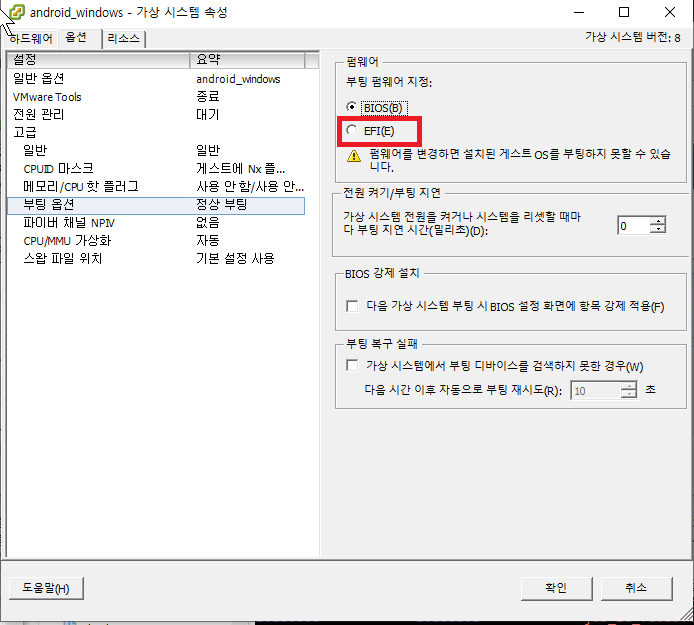The width and height of the screenshot is (694, 625).
Task: Enable failed boot recovery checkbox (W)
Action: (352, 365)
